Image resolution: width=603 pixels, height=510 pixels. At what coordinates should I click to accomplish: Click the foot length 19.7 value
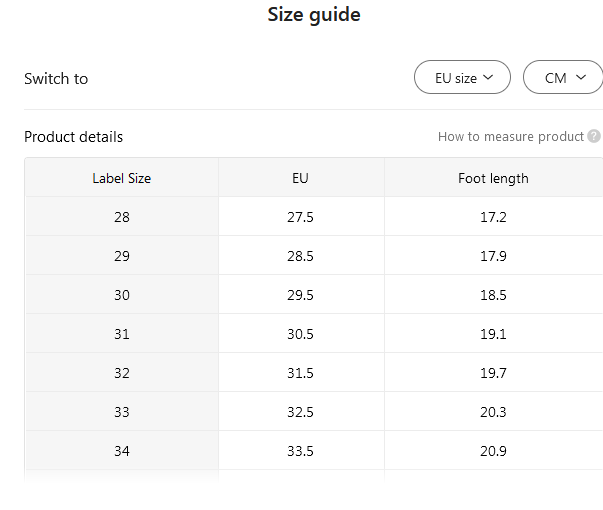(x=493, y=373)
